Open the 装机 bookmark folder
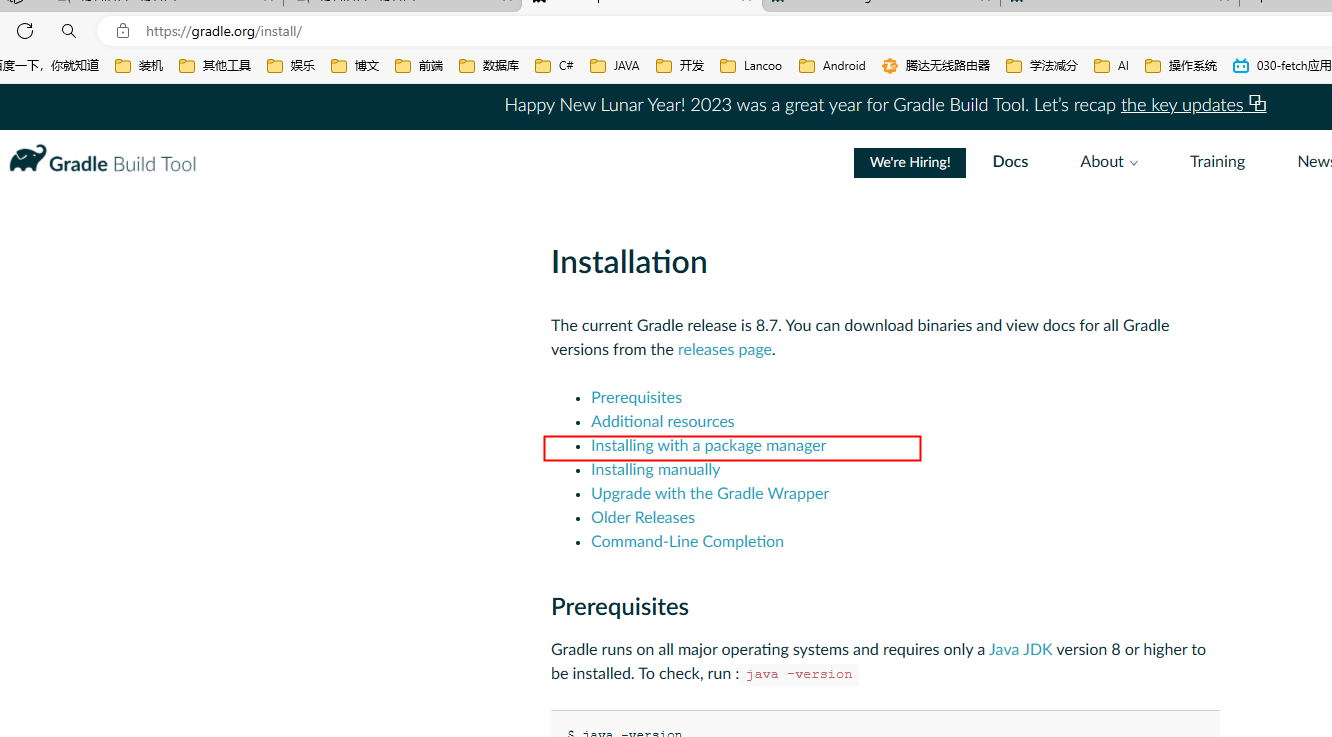1332x737 pixels. 139,66
